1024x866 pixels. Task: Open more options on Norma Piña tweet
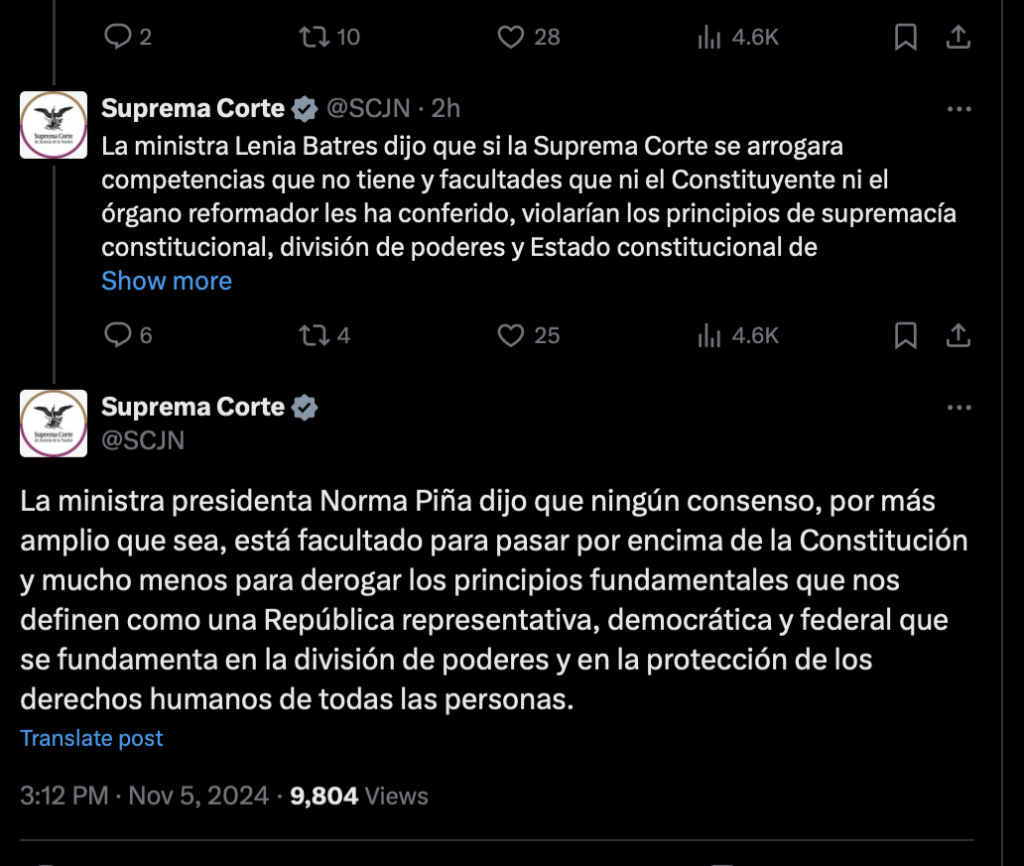click(959, 408)
